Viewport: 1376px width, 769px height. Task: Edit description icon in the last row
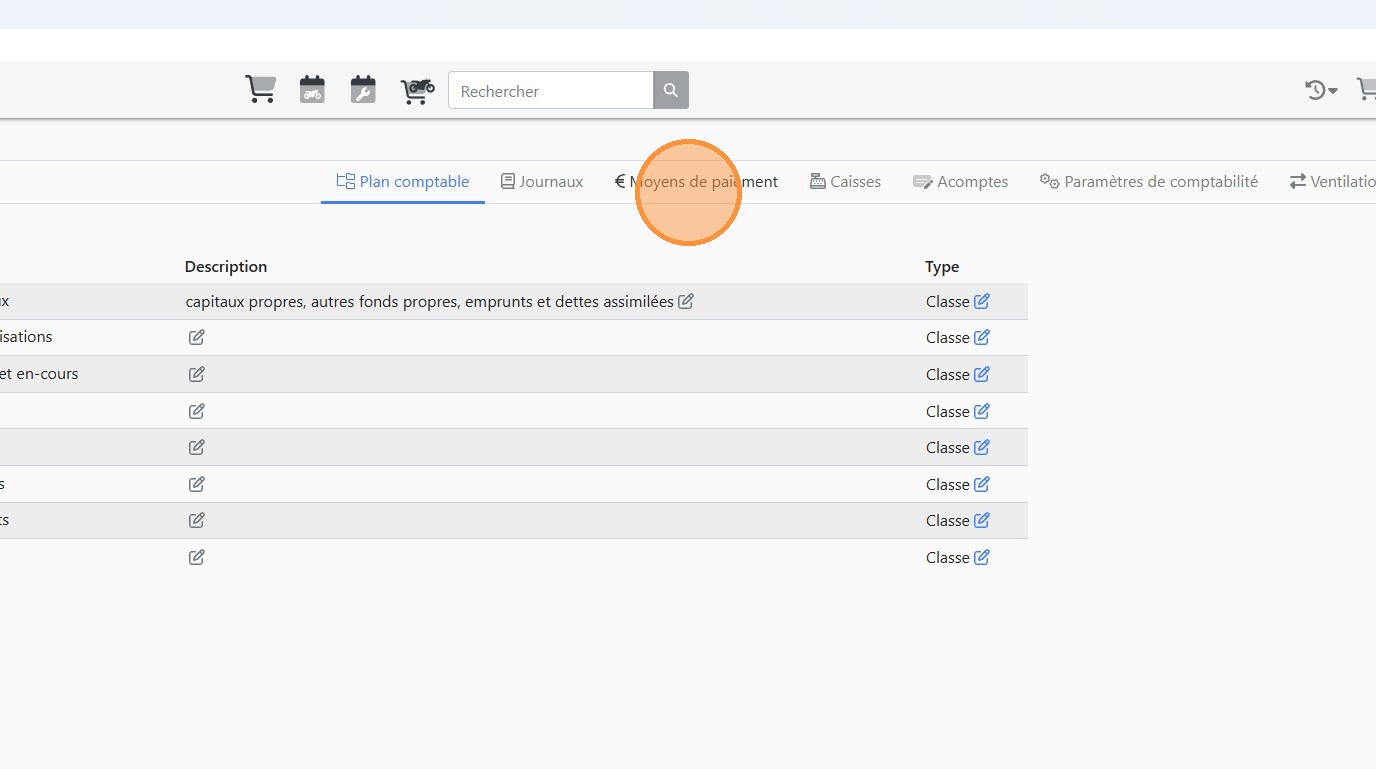197,557
